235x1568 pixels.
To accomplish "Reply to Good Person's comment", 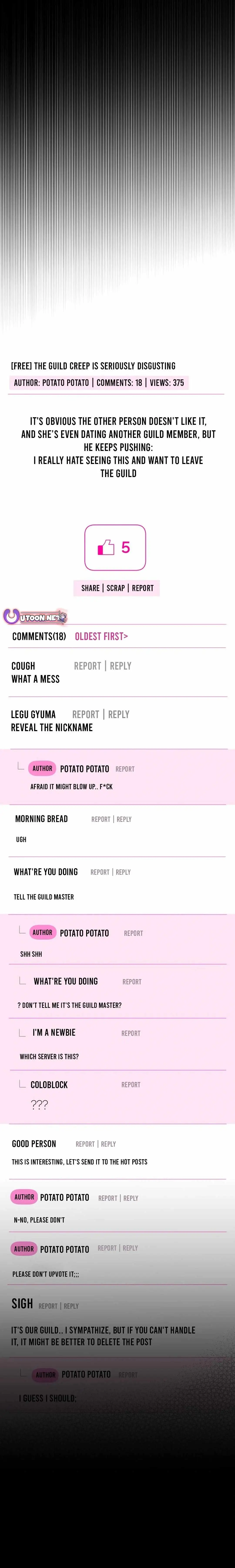I will point(108,1144).
